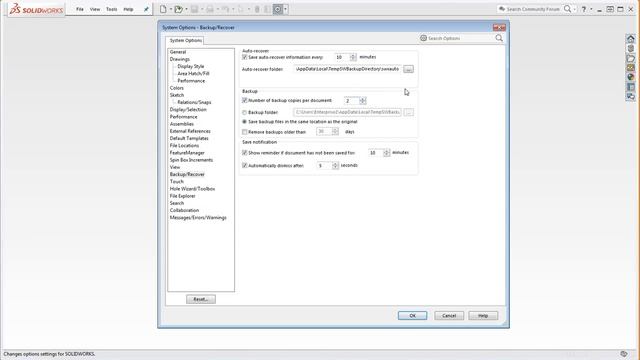Click the dialog Help button
This screenshot has height=360, width=640.
483,316
